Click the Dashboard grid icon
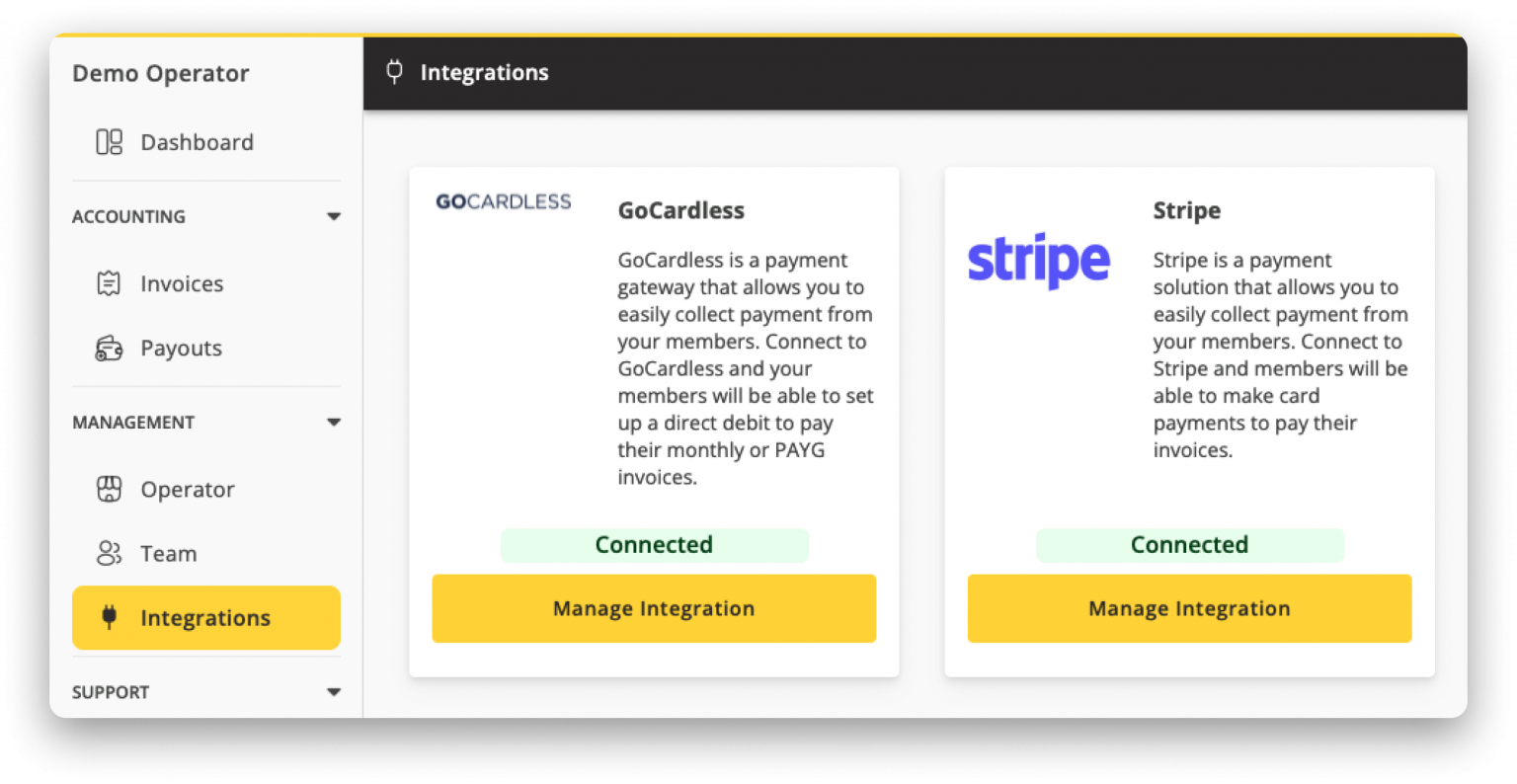1517x784 pixels. (108, 142)
